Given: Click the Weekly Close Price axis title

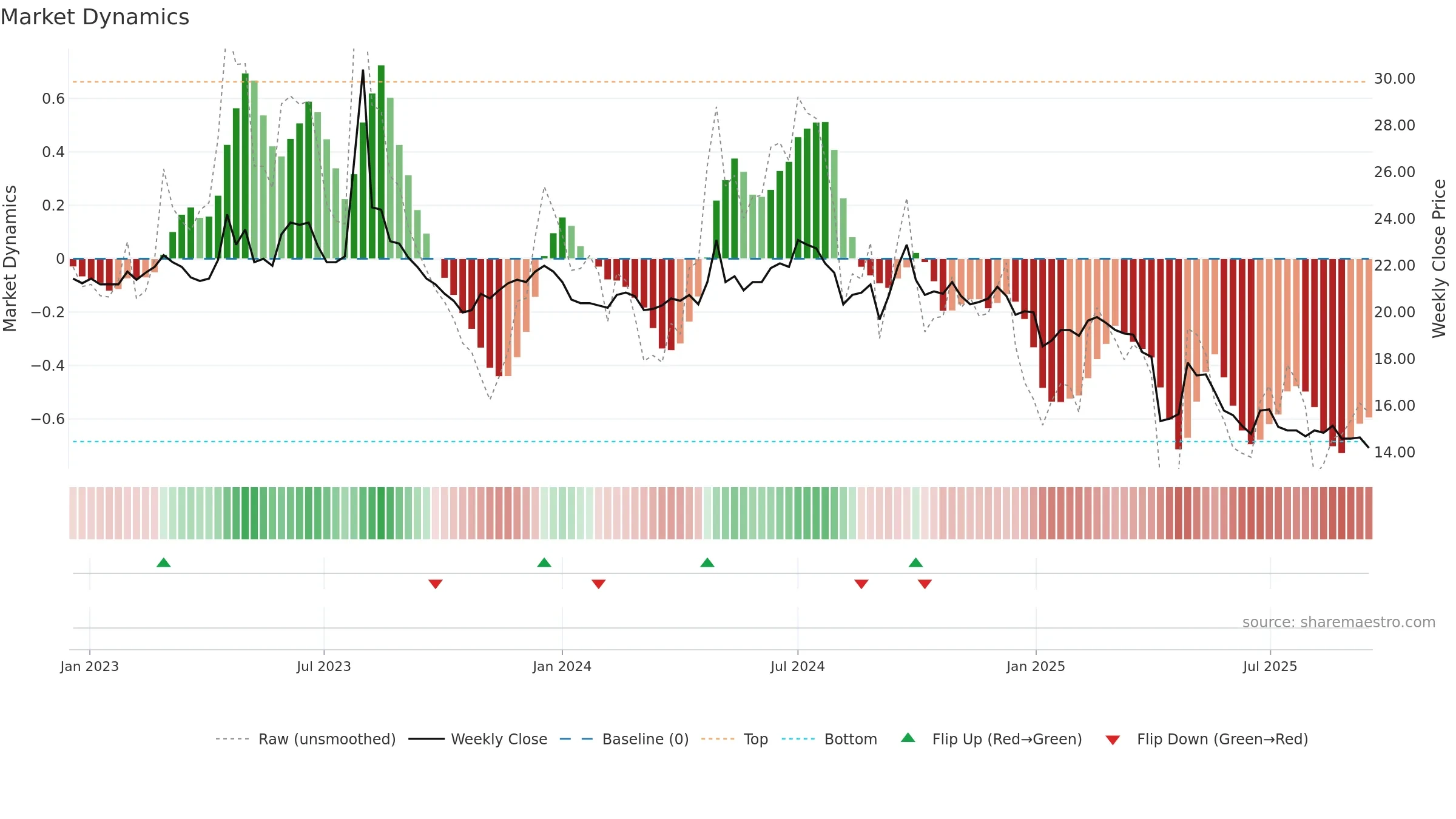Looking at the screenshot, I should (1439, 258).
